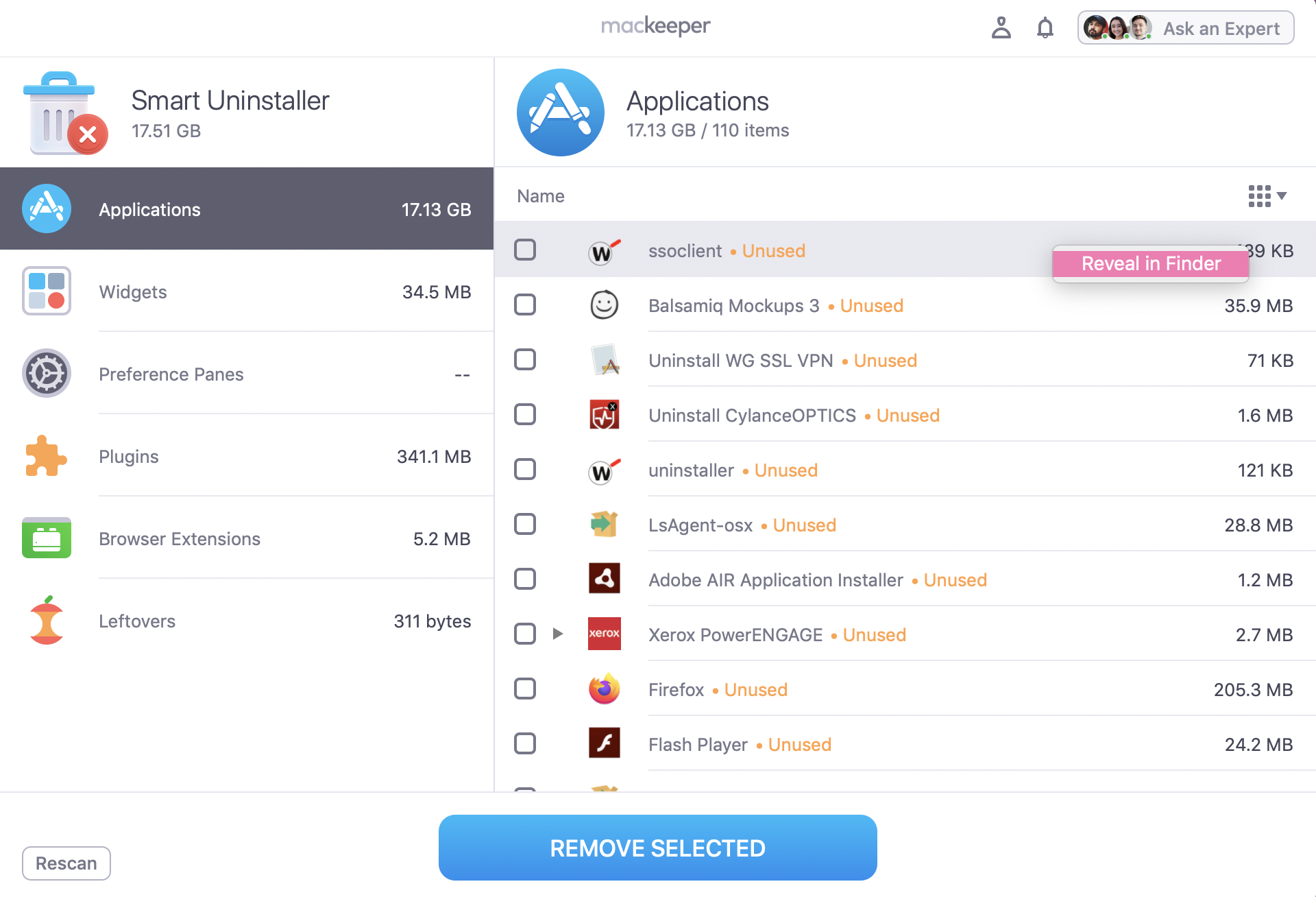1316x897 pixels.
Task: Click the Preference Panes gear icon
Action: 47,373
